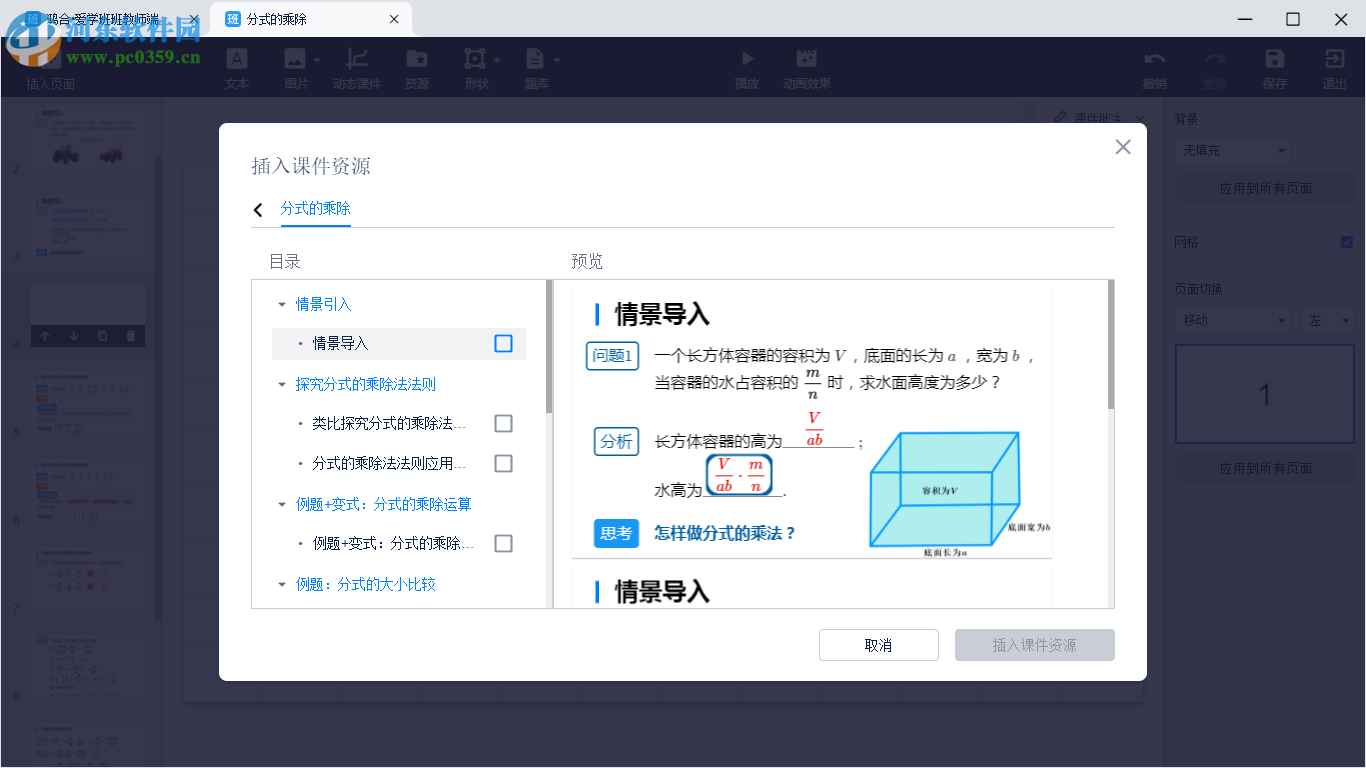This screenshot has height=768, width=1366.
Task: Click the 动态课件 (Dynamic Courseware) icon
Action: point(358,66)
